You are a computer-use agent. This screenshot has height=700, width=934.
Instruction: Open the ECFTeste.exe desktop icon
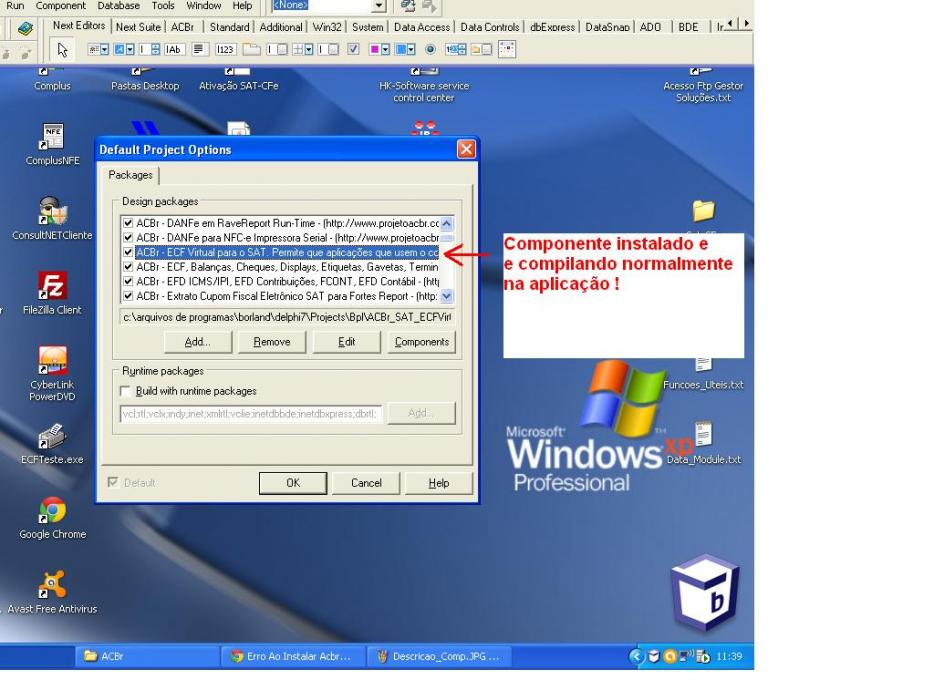click(x=52, y=436)
